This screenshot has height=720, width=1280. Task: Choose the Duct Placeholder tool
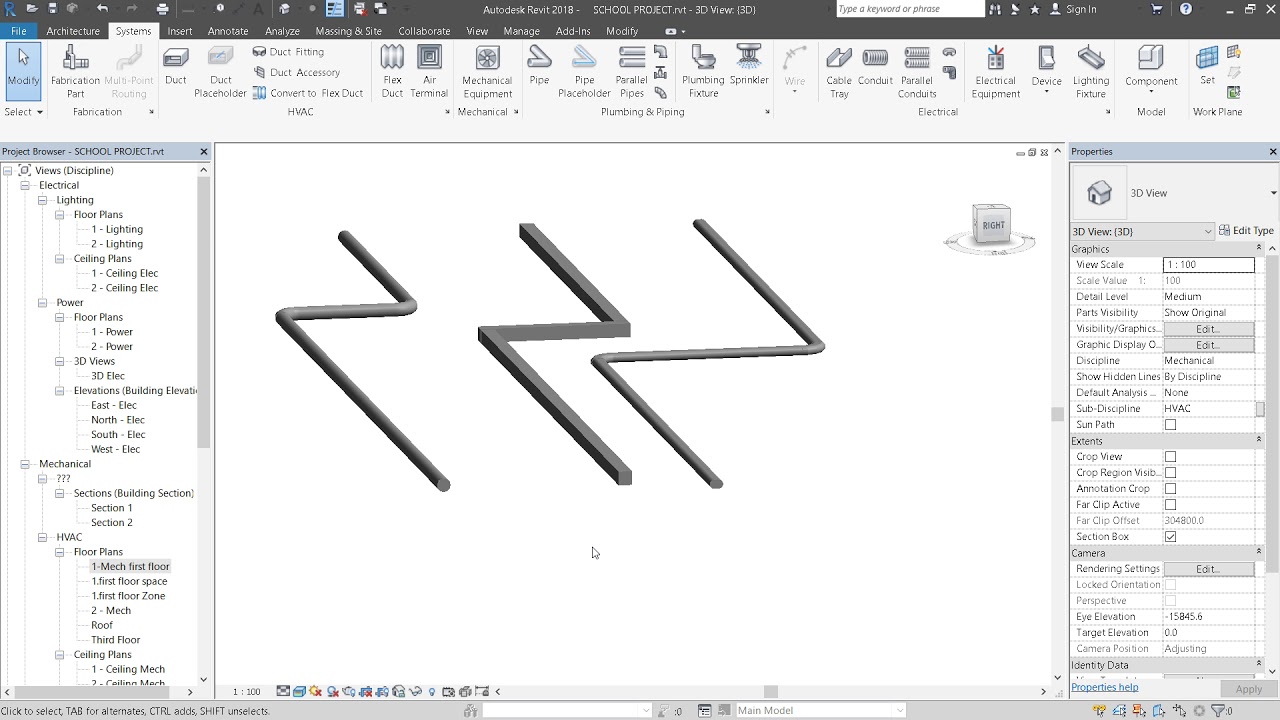220,71
